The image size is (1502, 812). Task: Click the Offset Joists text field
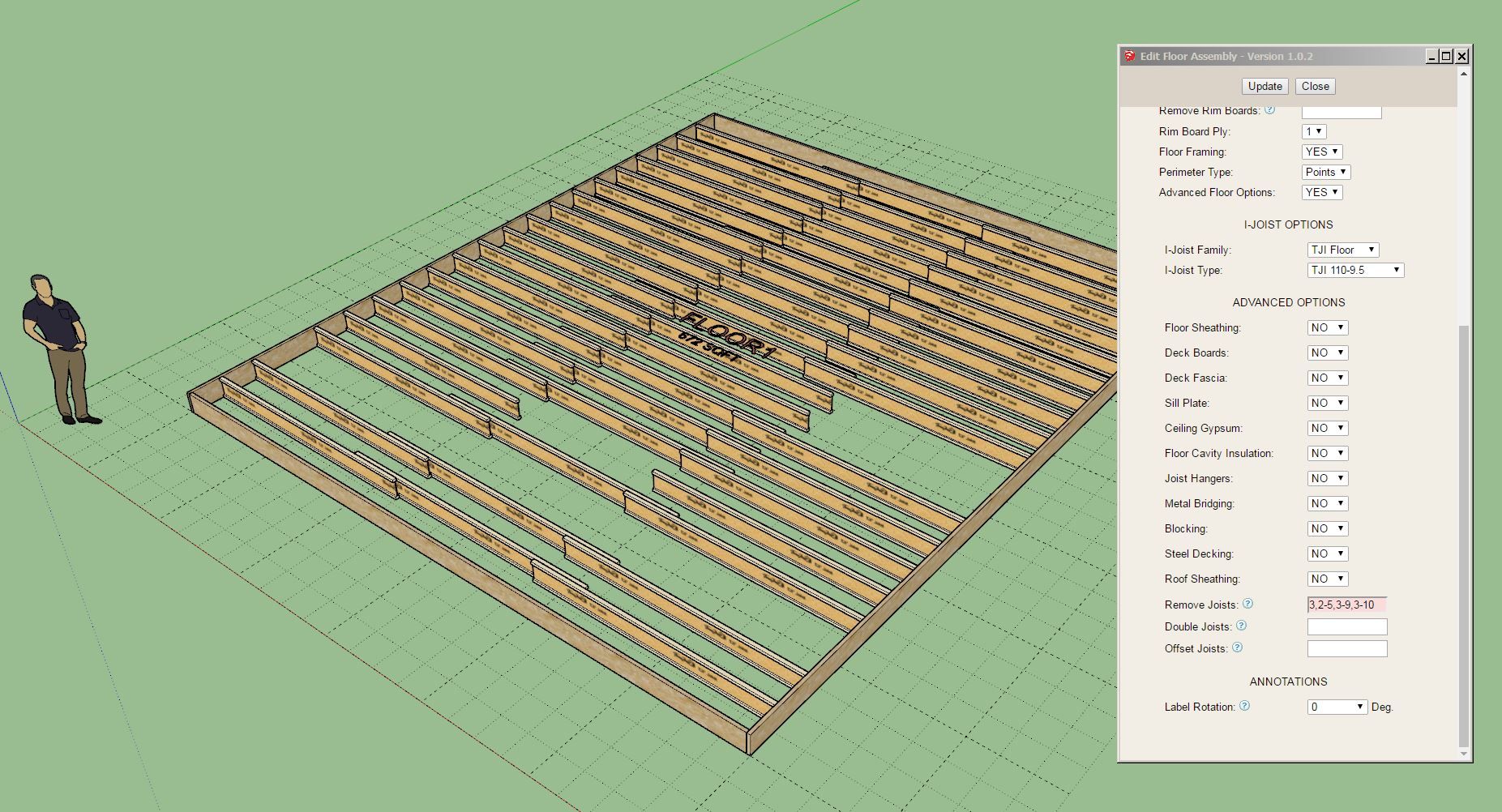[1346, 648]
